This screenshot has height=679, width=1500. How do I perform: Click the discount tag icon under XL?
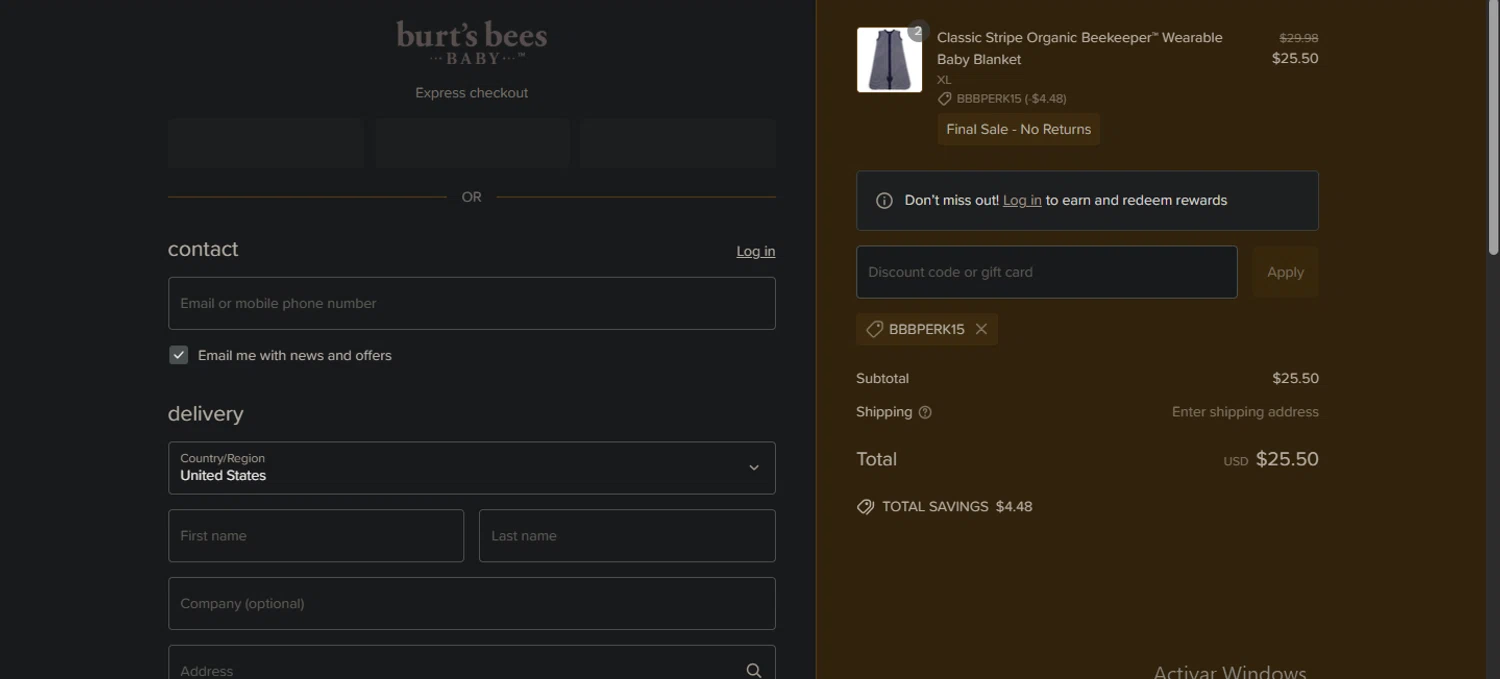pos(944,99)
